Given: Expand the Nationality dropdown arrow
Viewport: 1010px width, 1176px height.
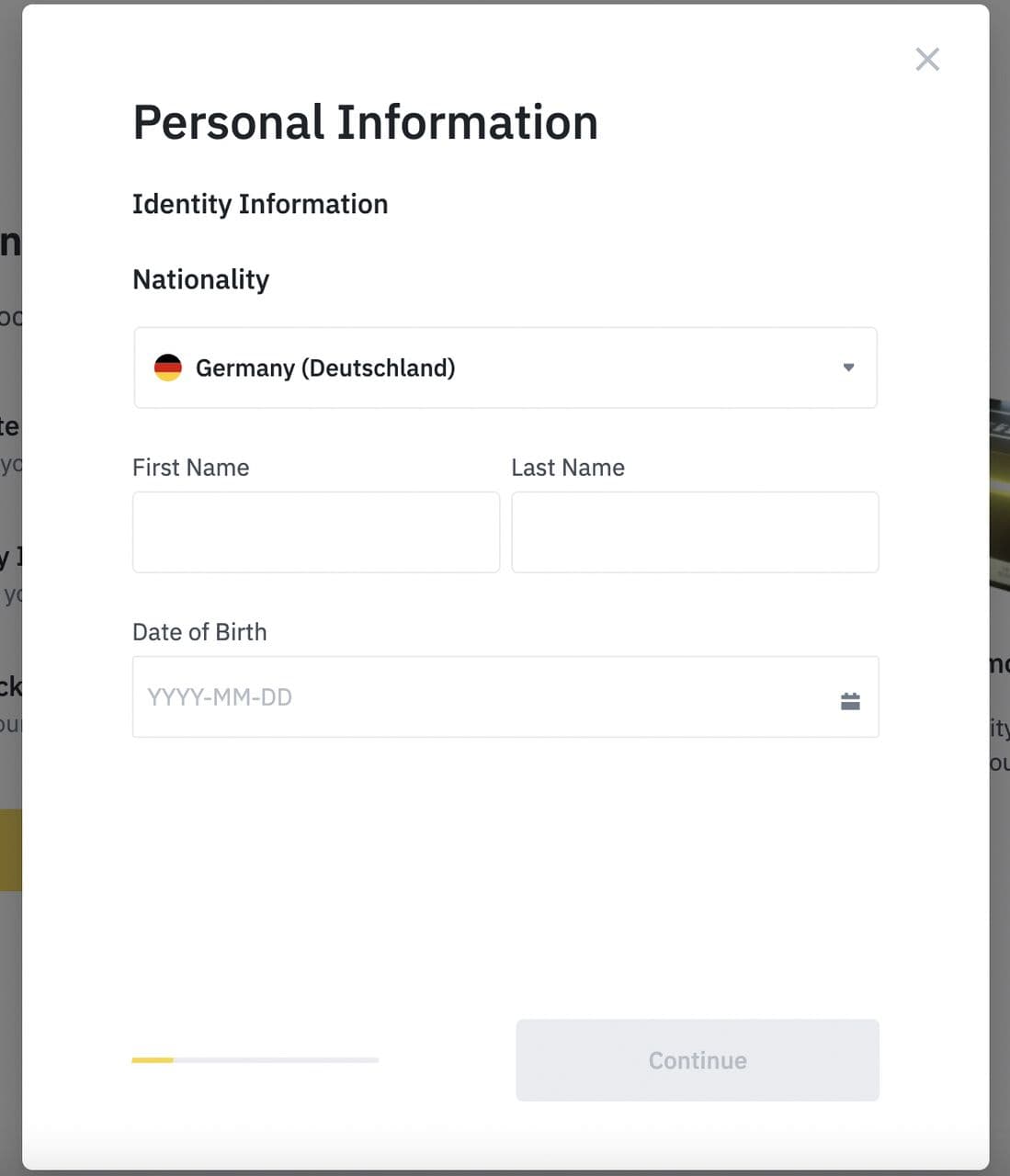Looking at the screenshot, I should pos(848,367).
